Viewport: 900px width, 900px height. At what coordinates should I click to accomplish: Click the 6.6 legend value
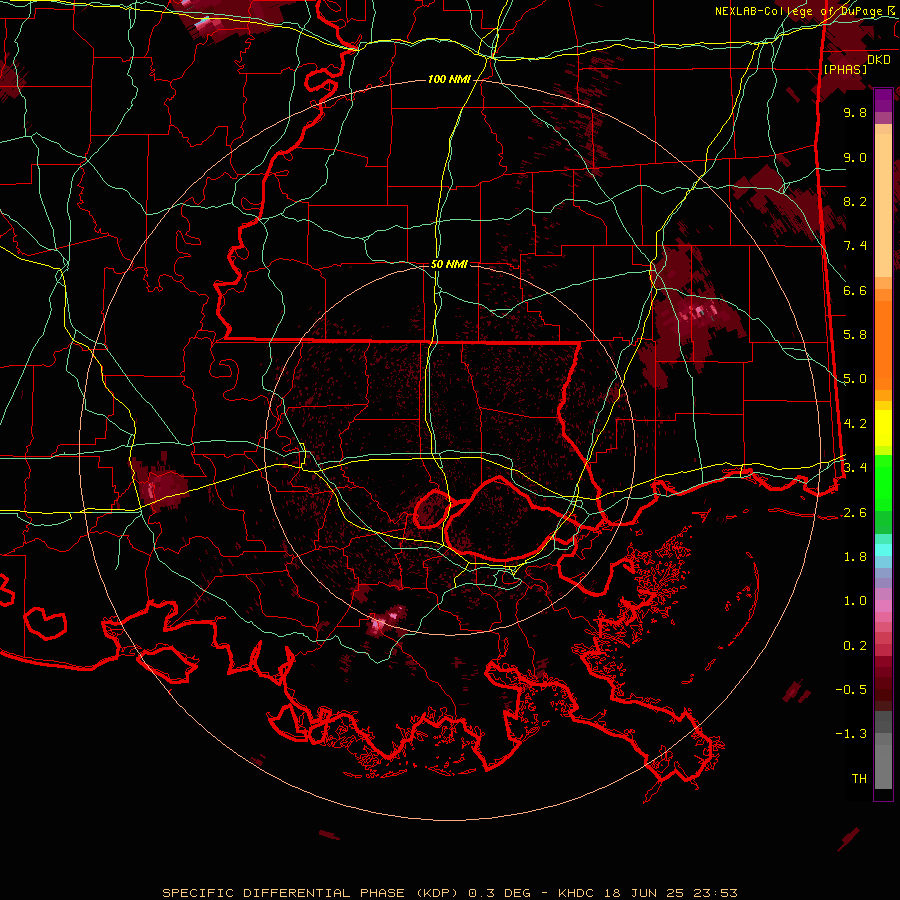[x=855, y=290]
